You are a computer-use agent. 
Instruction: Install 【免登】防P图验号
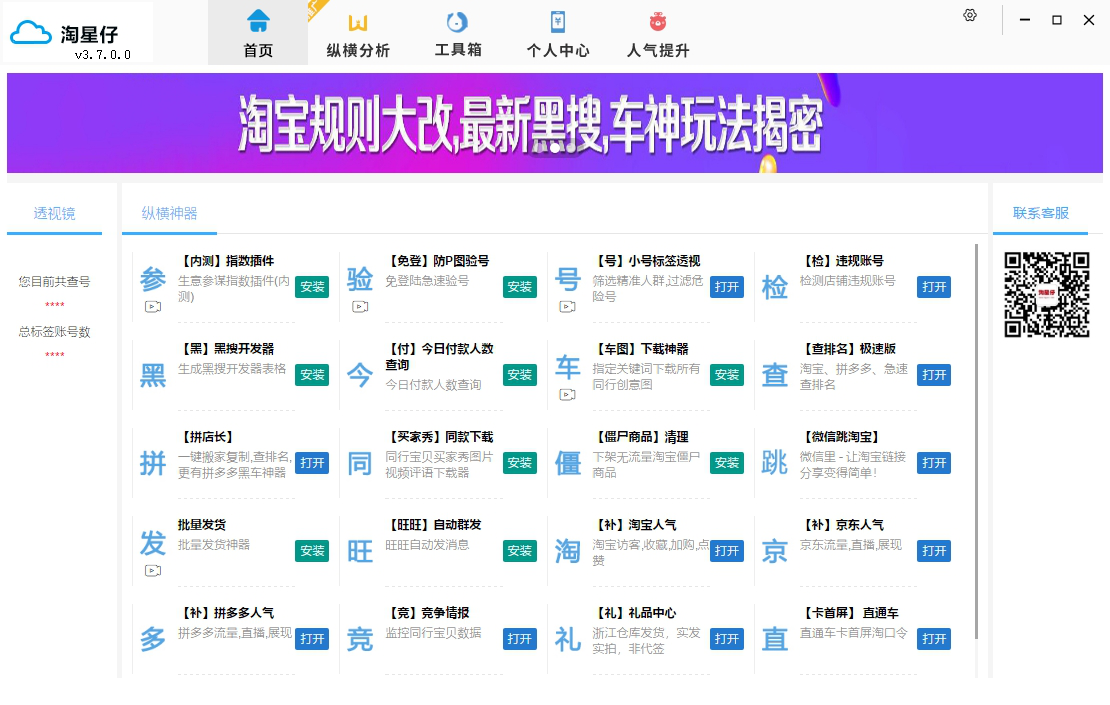point(520,287)
